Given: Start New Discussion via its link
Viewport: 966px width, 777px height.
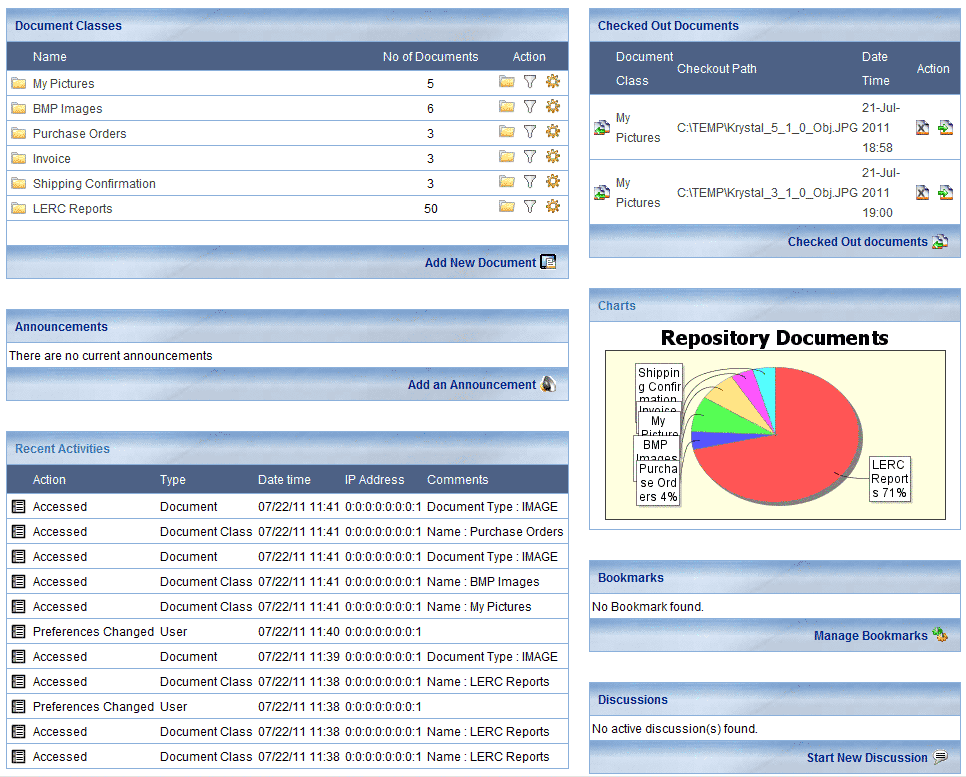Looking at the screenshot, I should tap(867, 757).
